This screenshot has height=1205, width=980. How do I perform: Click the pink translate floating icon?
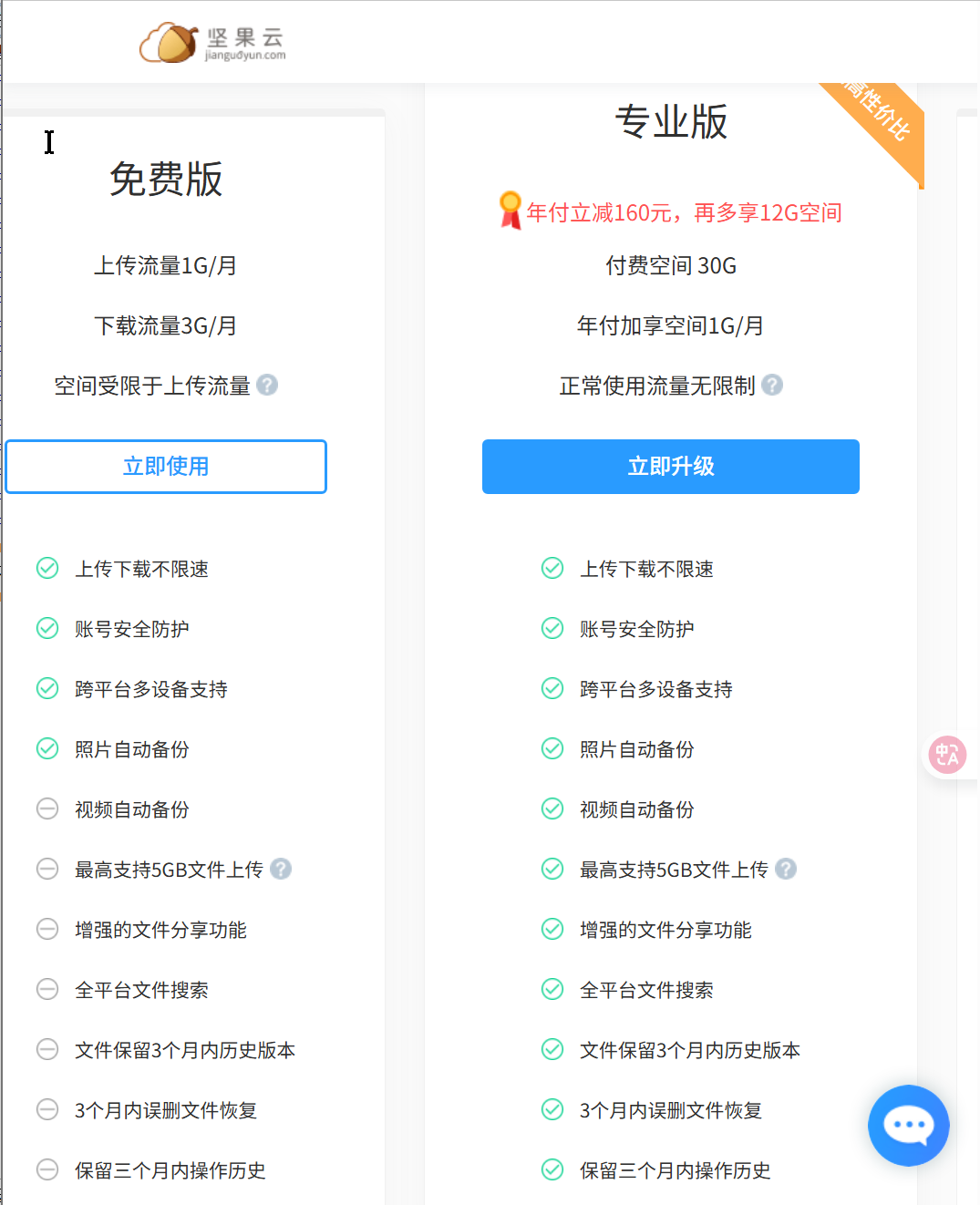point(947,755)
